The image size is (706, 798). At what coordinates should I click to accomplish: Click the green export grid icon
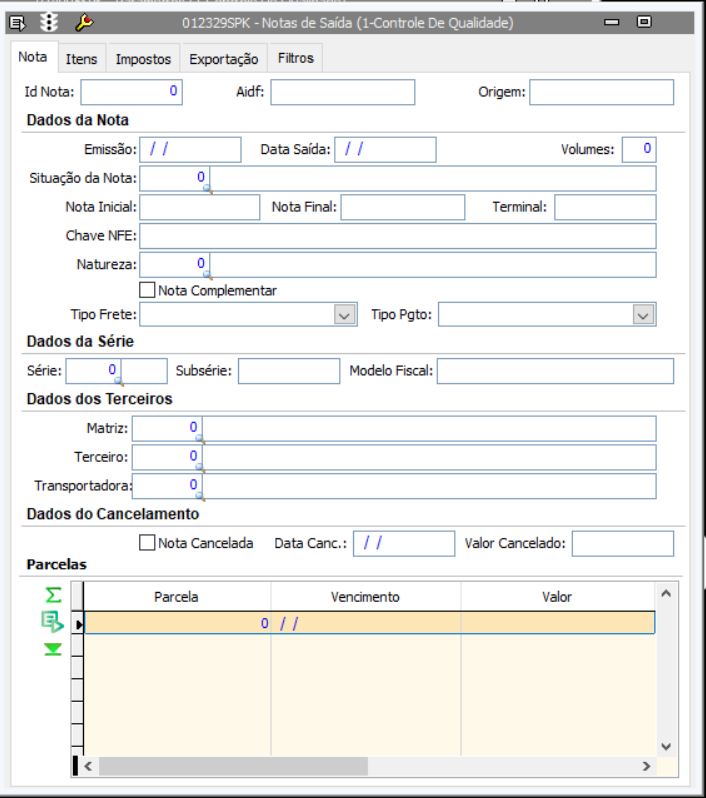pyautogui.click(x=52, y=622)
